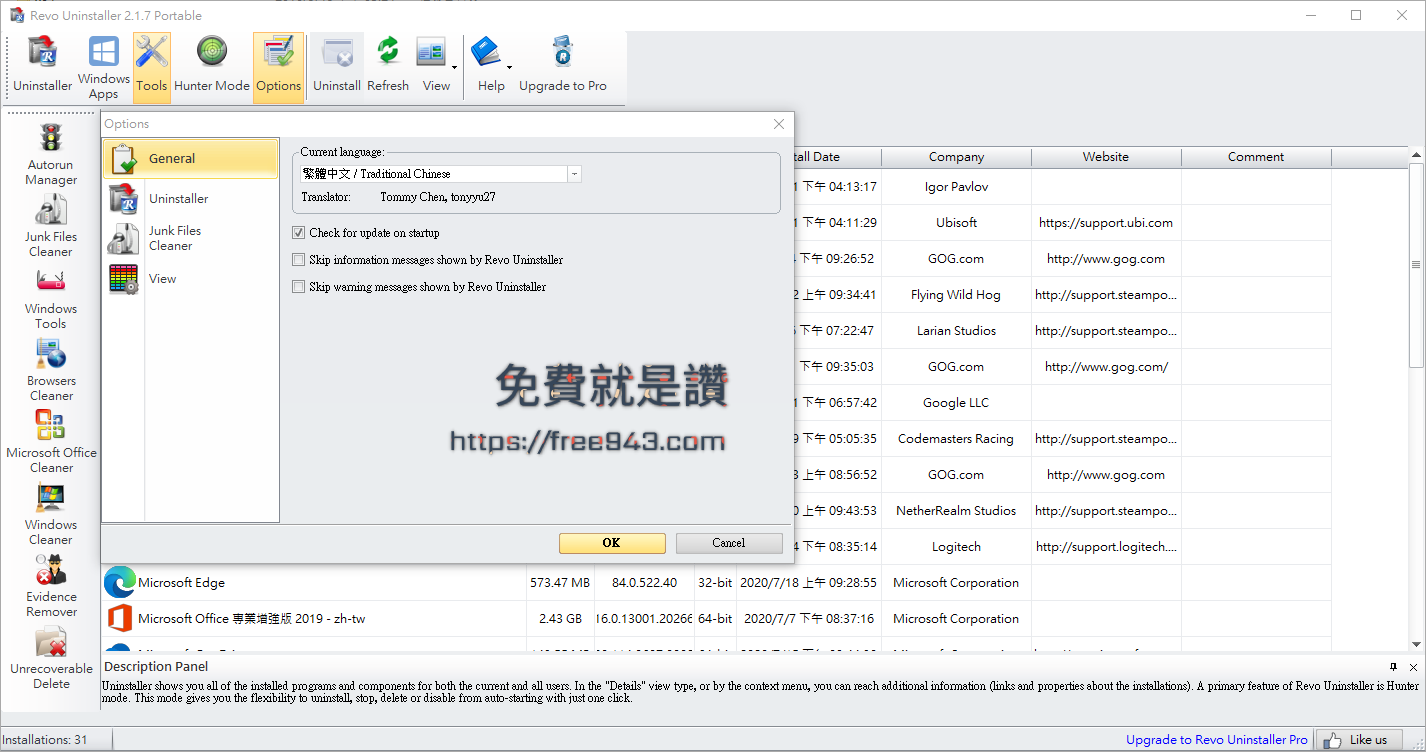This screenshot has height=752, width=1426.
Task: Confirm settings with the OK button
Action: (612, 543)
